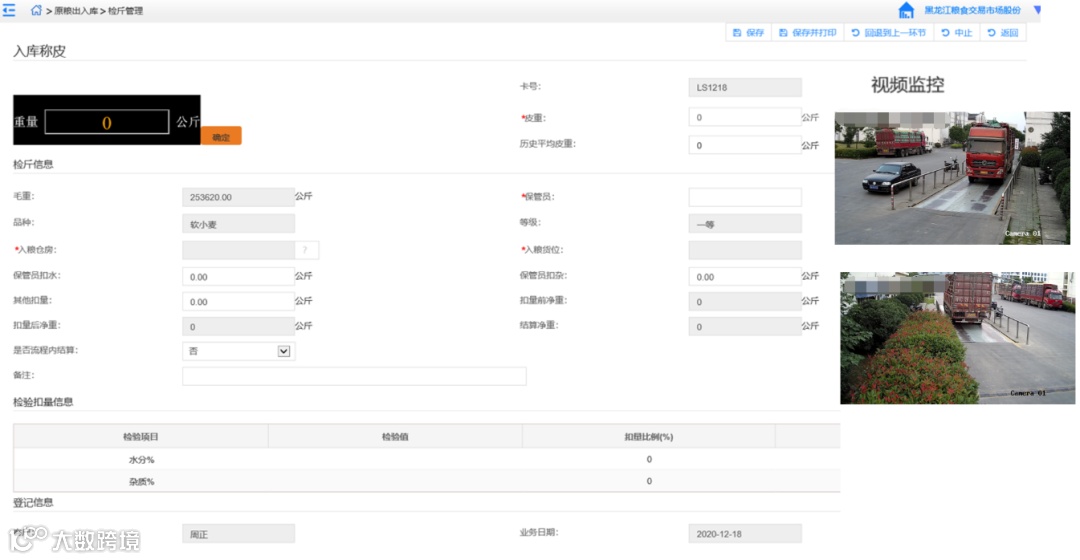The image size is (1080, 560).
Task: Select the 水分% table row
Action: (426, 459)
